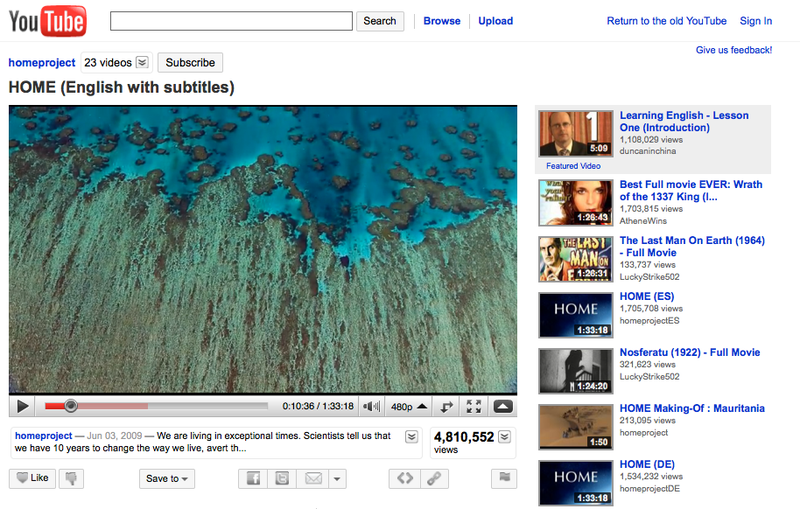Seek using the video progress bar handle
This screenshot has width=800, height=509.
pos(71,406)
